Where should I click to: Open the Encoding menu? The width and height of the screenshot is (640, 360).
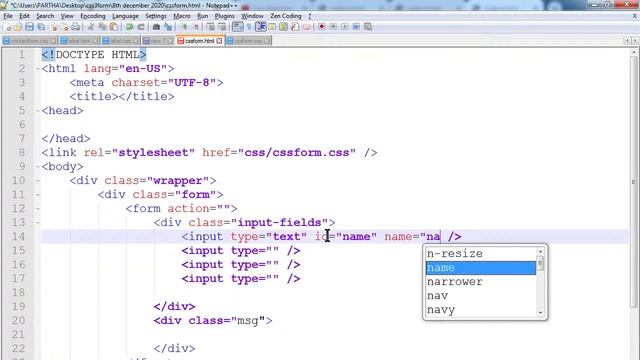(93, 16)
